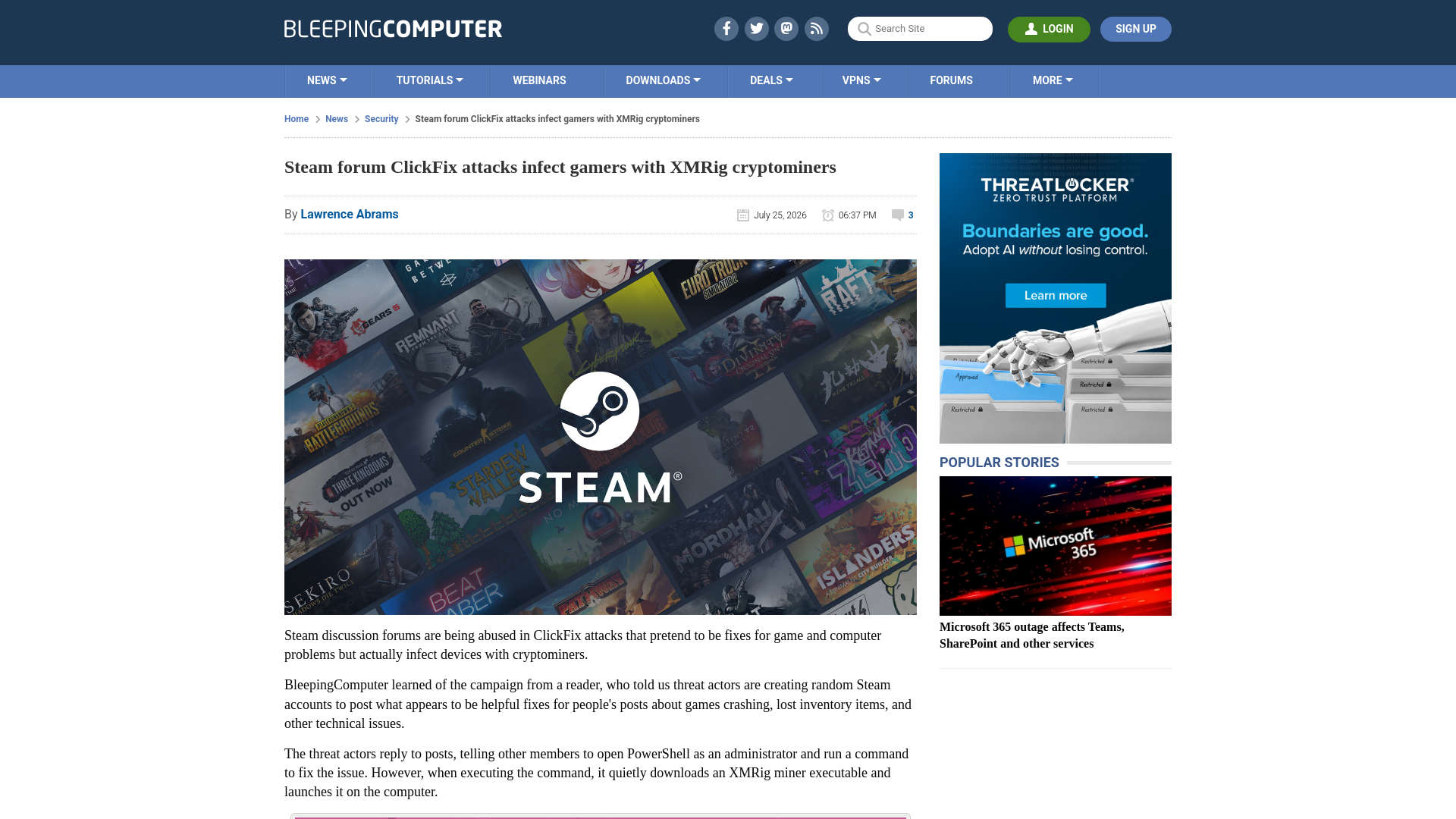Click the calendar icon by July 25, 2026

click(x=743, y=215)
